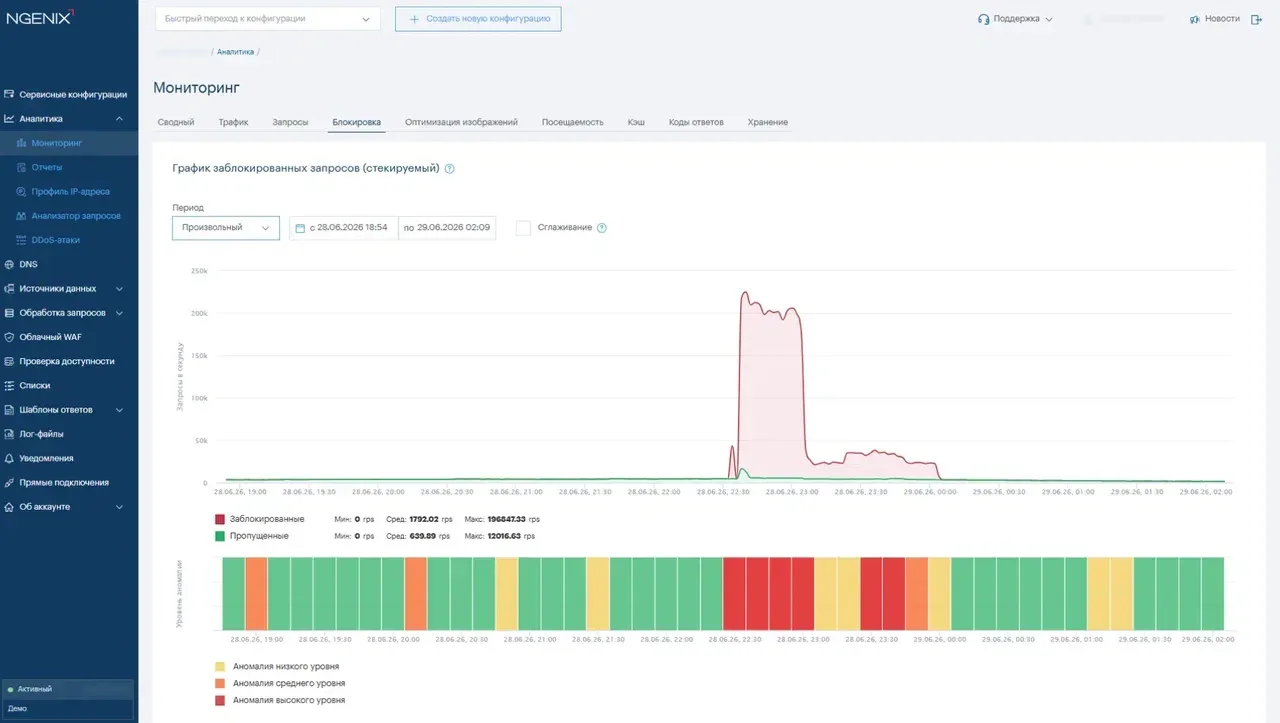
Task: Enable the Сглаживание checkbox
Action: pos(523,228)
